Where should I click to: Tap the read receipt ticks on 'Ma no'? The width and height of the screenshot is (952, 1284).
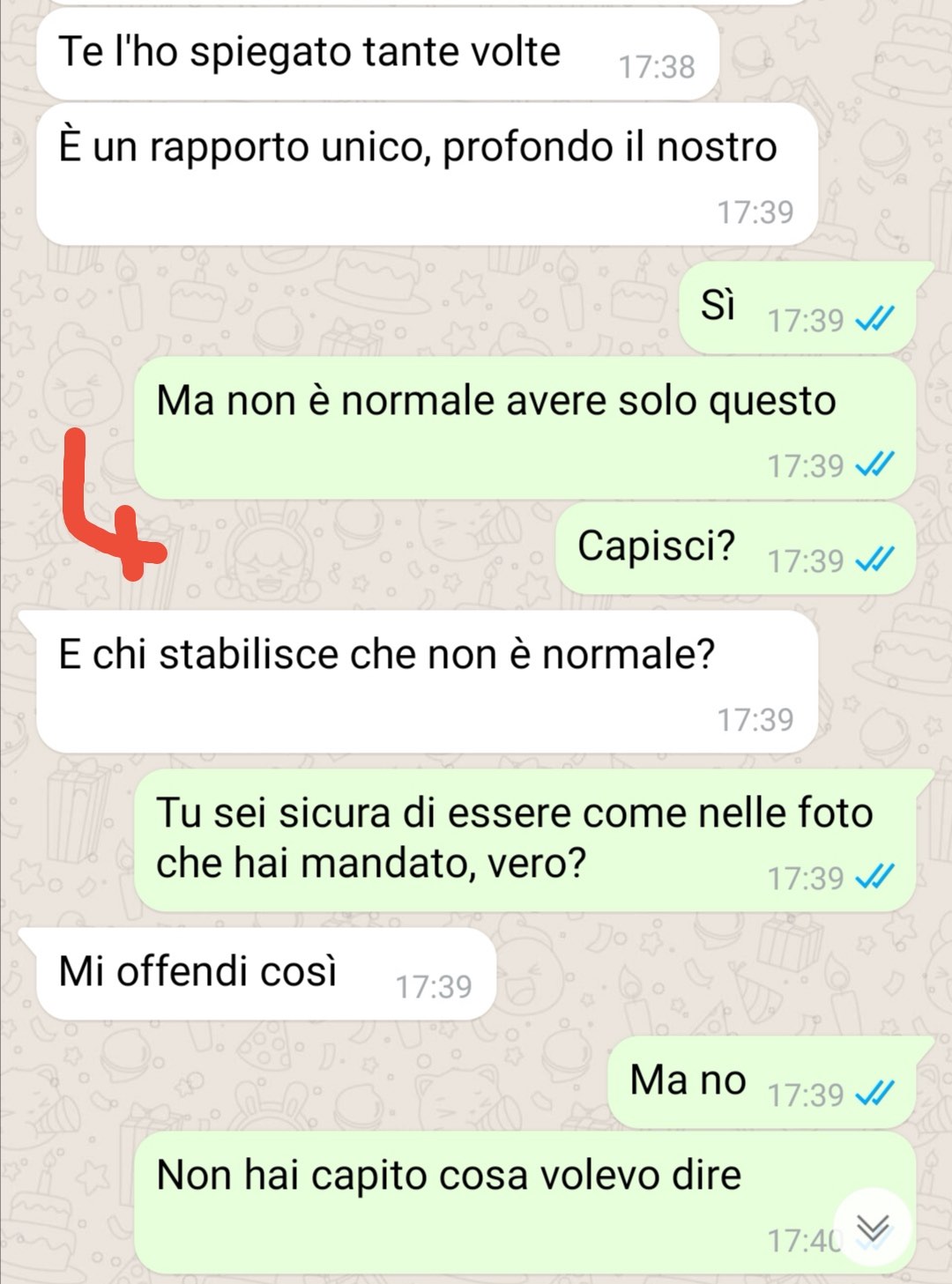pyautogui.click(x=875, y=1094)
